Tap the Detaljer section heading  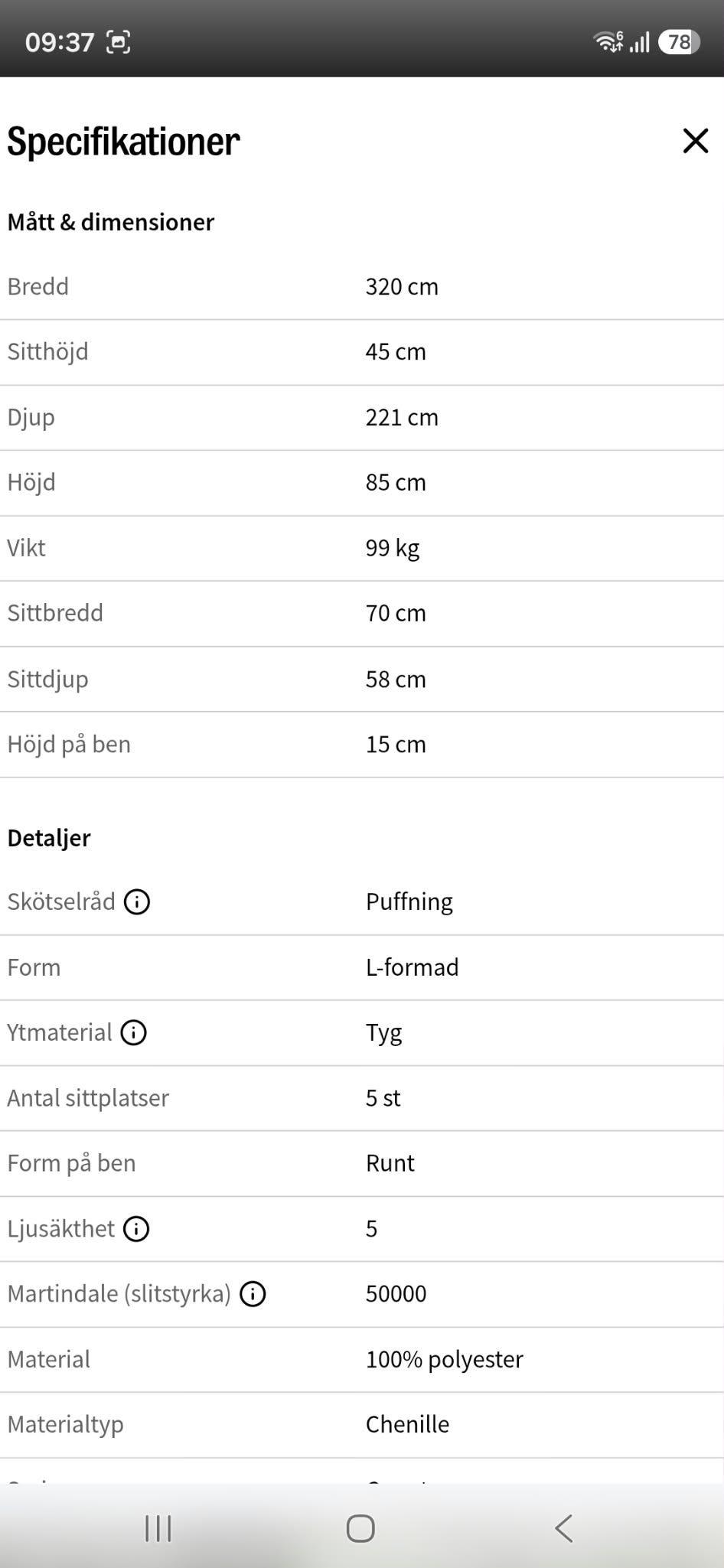point(49,838)
